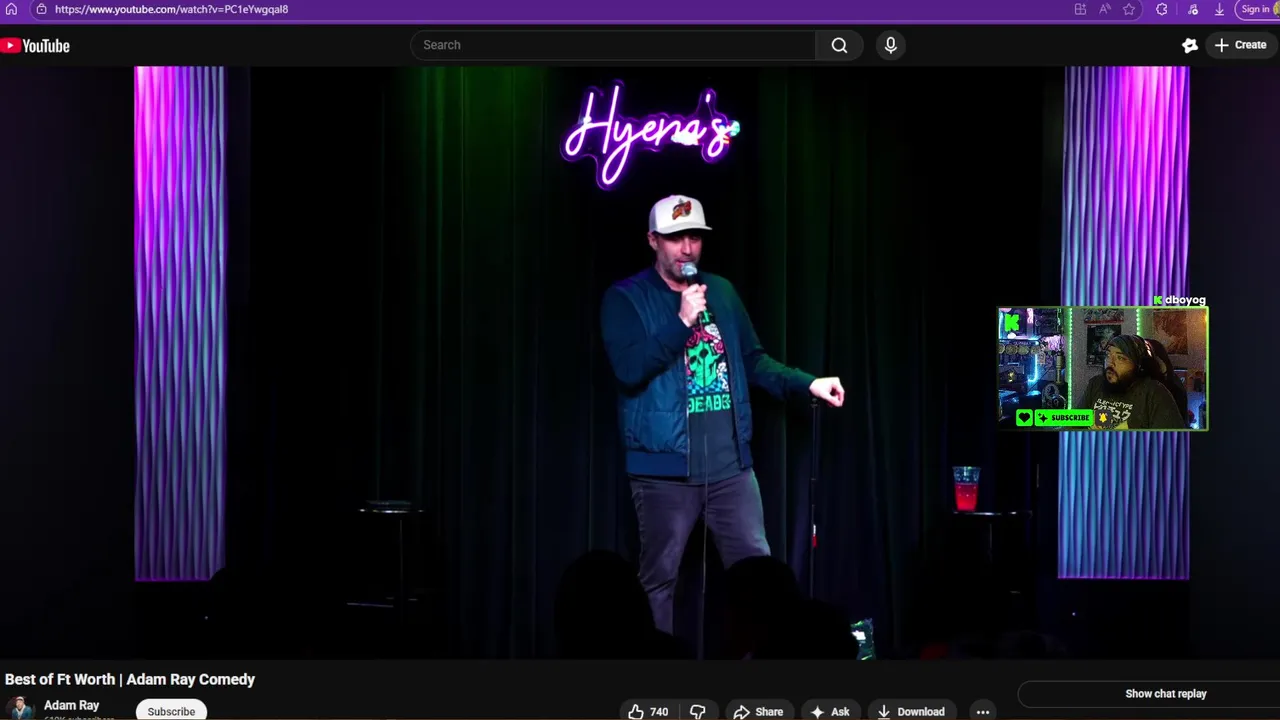
Task: Select the YouTube URL in the address bar
Action: [x=171, y=9]
